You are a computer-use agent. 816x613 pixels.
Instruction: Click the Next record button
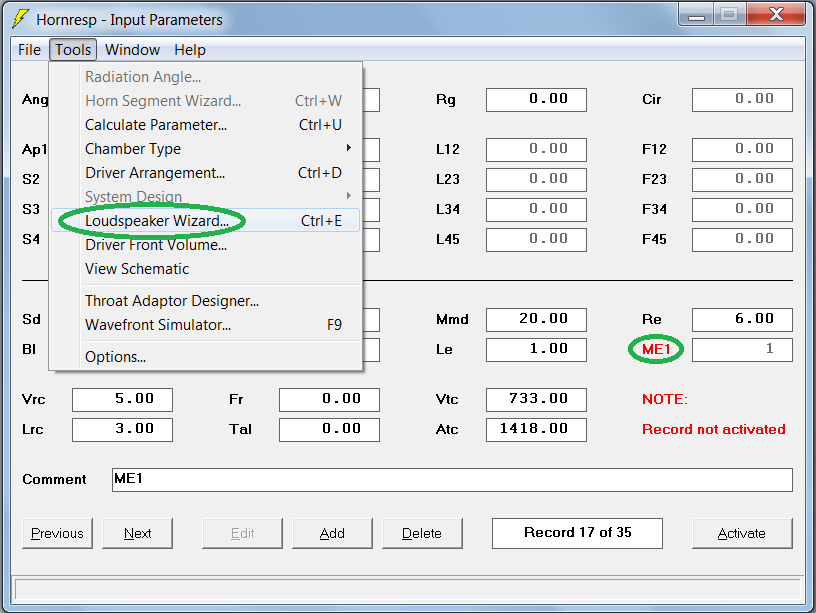click(x=137, y=533)
